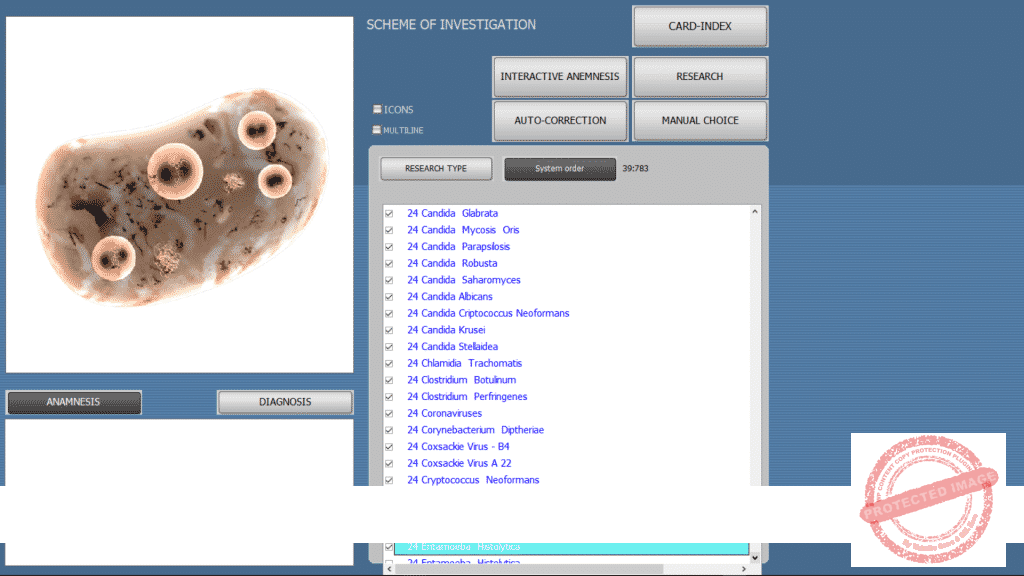Click the System order button

(560, 169)
